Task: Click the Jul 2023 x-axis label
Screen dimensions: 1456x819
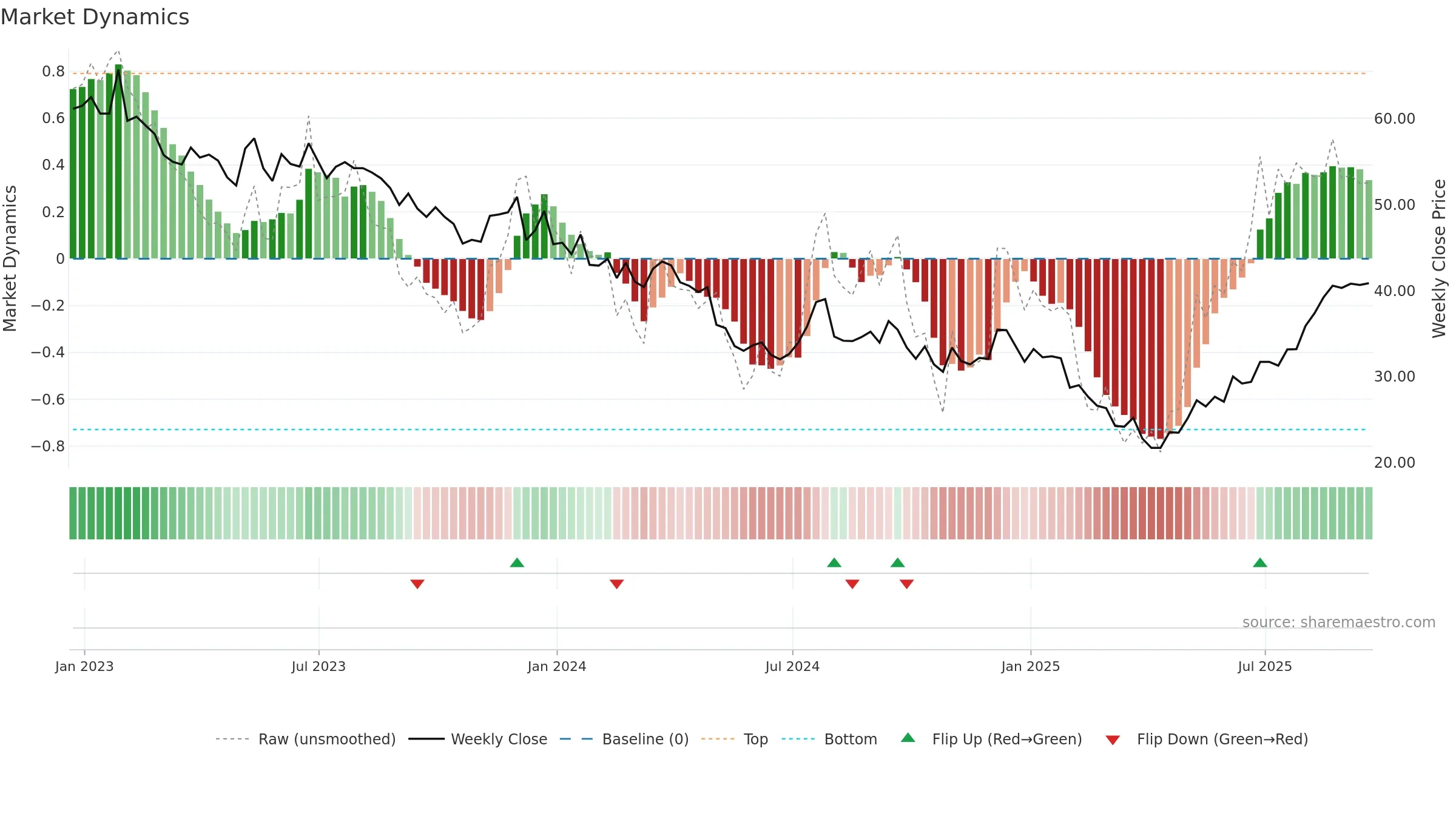Action: point(318,666)
